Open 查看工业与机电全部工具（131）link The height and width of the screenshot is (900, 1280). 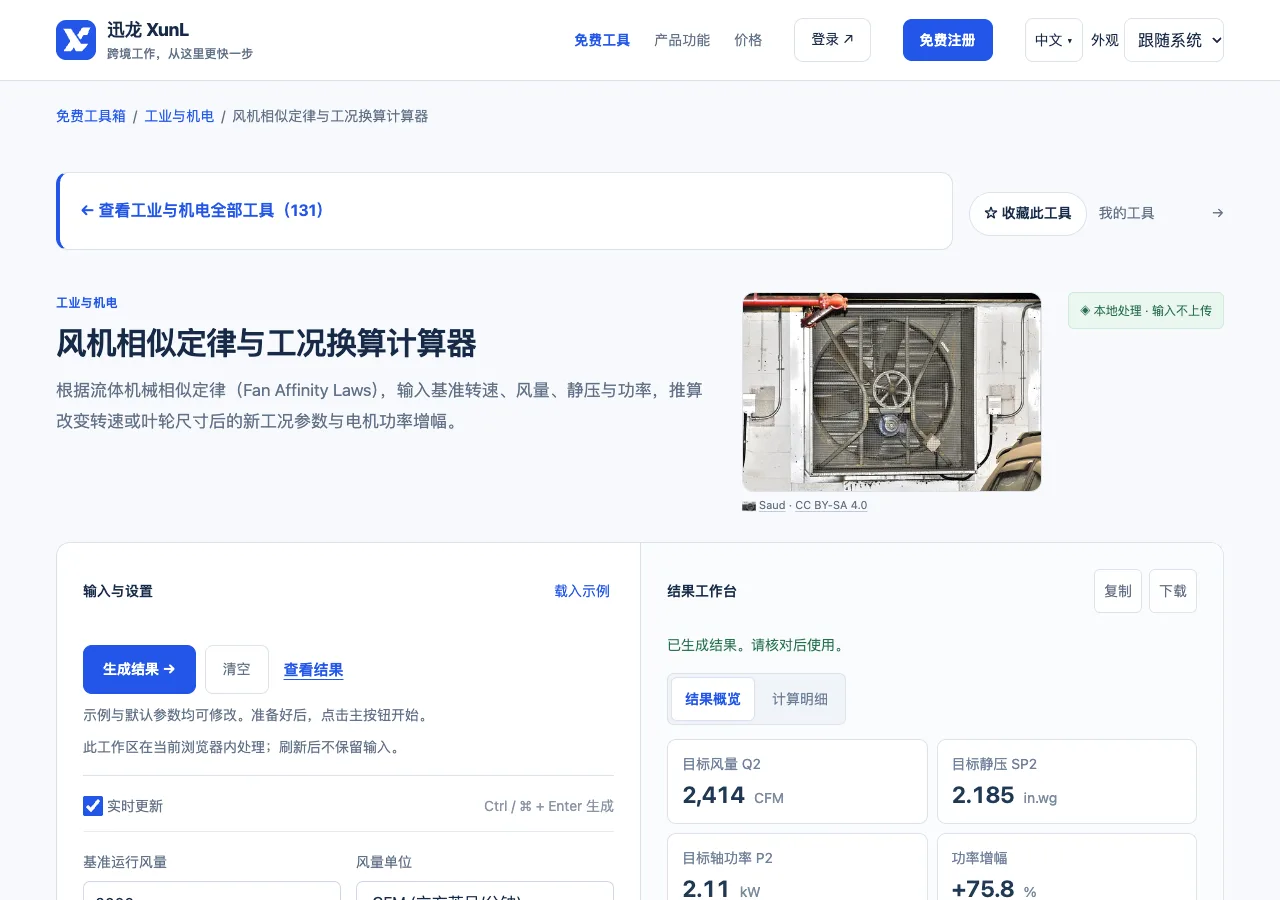coord(203,211)
